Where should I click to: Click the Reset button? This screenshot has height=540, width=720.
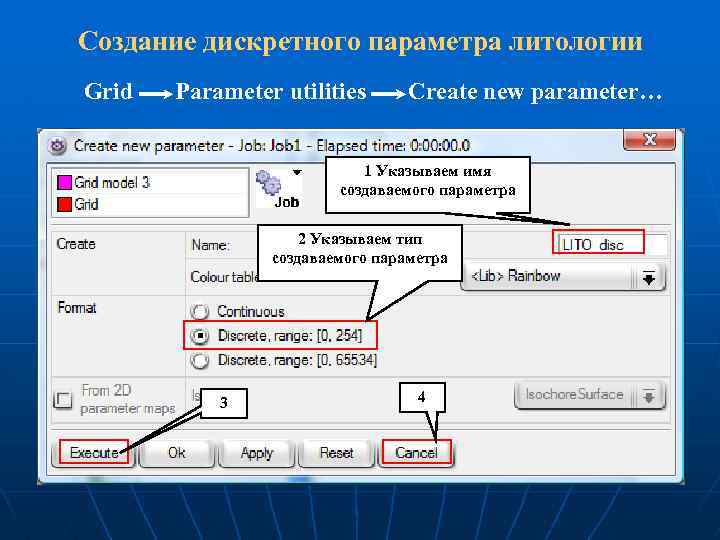[336, 453]
